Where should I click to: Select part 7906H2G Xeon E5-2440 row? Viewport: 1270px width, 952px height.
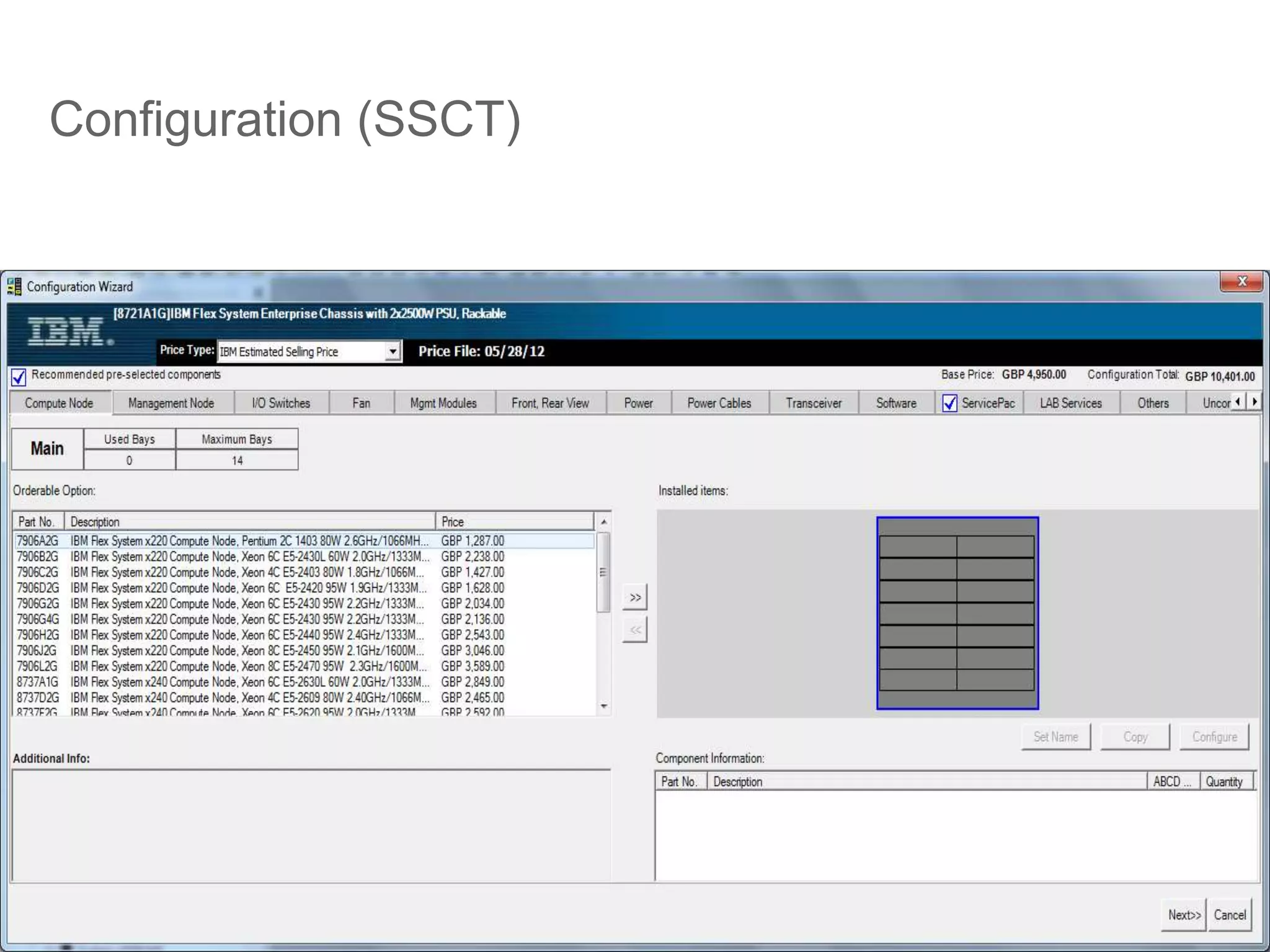pos(304,635)
